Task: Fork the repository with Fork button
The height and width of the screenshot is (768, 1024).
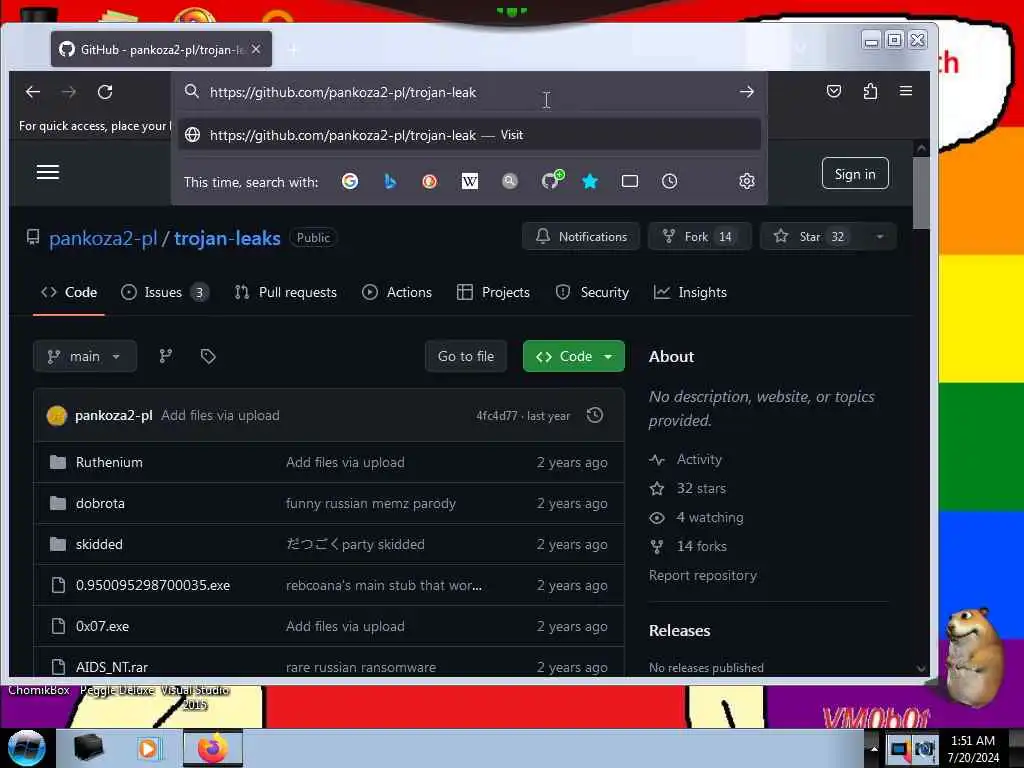Action: tap(699, 236)
